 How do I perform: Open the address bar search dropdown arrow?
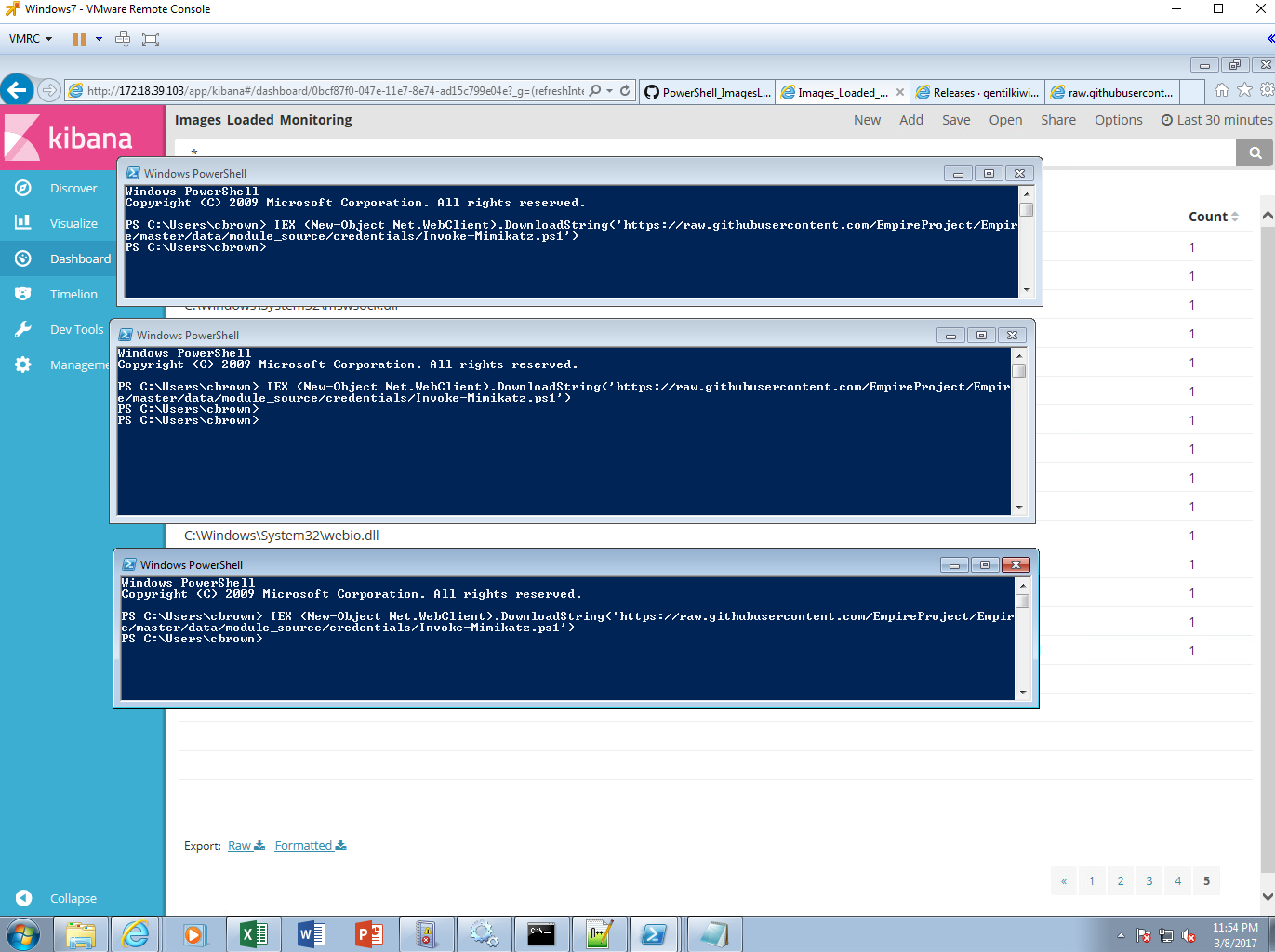tap(609, 91)
